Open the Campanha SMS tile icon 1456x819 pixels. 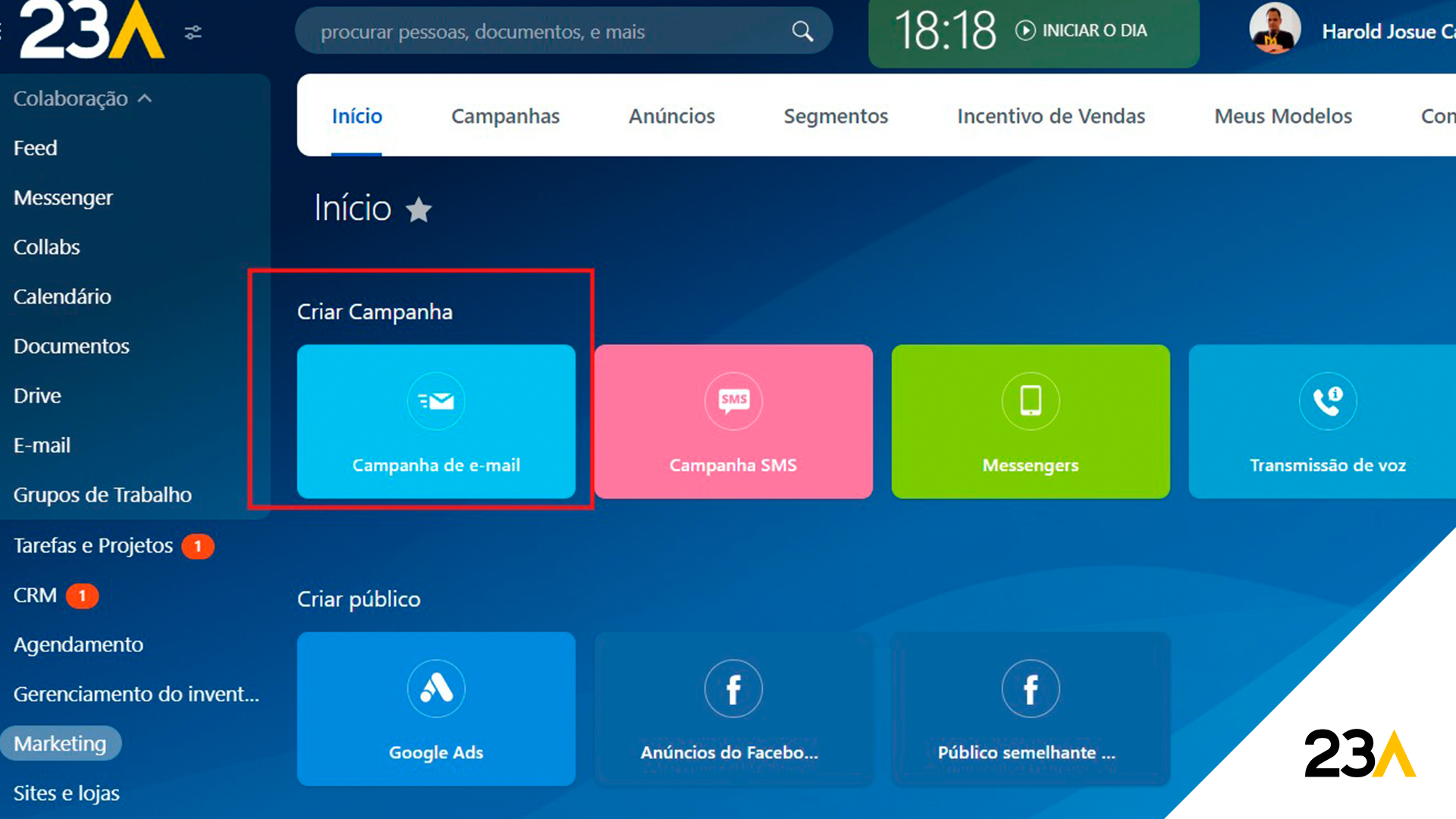click(x=733, y=400)
